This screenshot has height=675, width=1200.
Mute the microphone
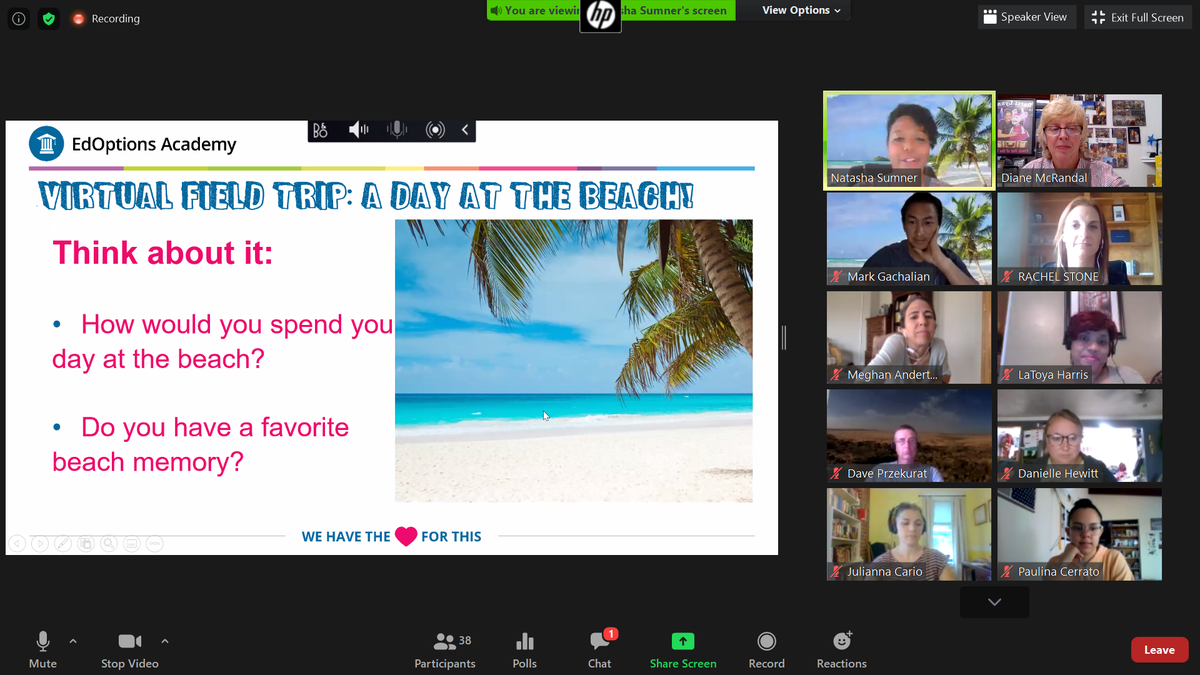[x=43, y=650]
